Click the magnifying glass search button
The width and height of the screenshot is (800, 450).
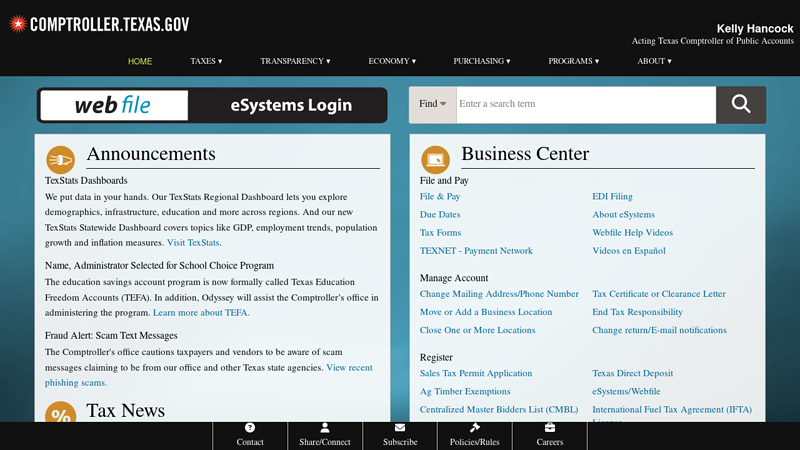(x=740, y=104)
